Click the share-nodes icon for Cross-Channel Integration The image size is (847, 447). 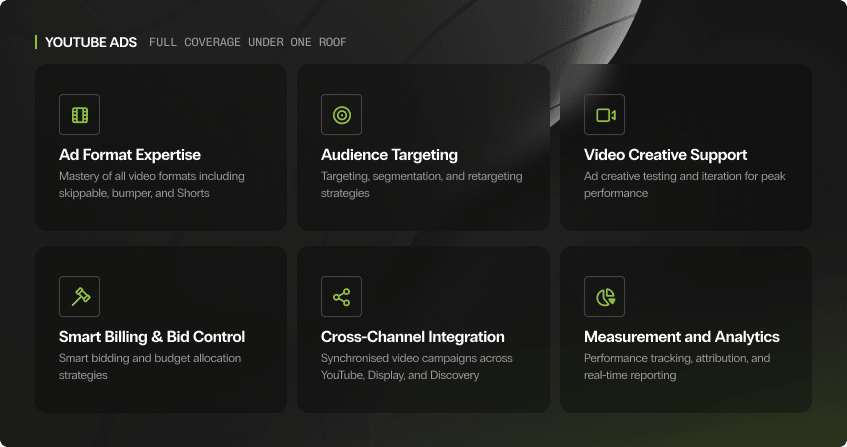click(341, 296)
